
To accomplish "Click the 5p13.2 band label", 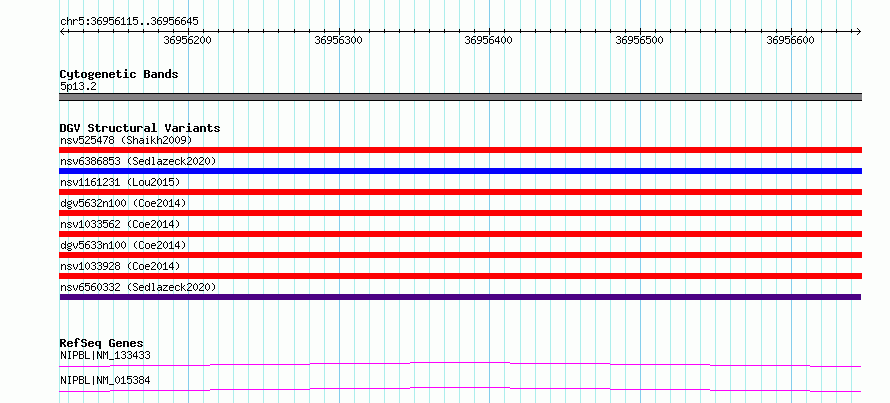I will pyautogui.click(x=77, y=87).
